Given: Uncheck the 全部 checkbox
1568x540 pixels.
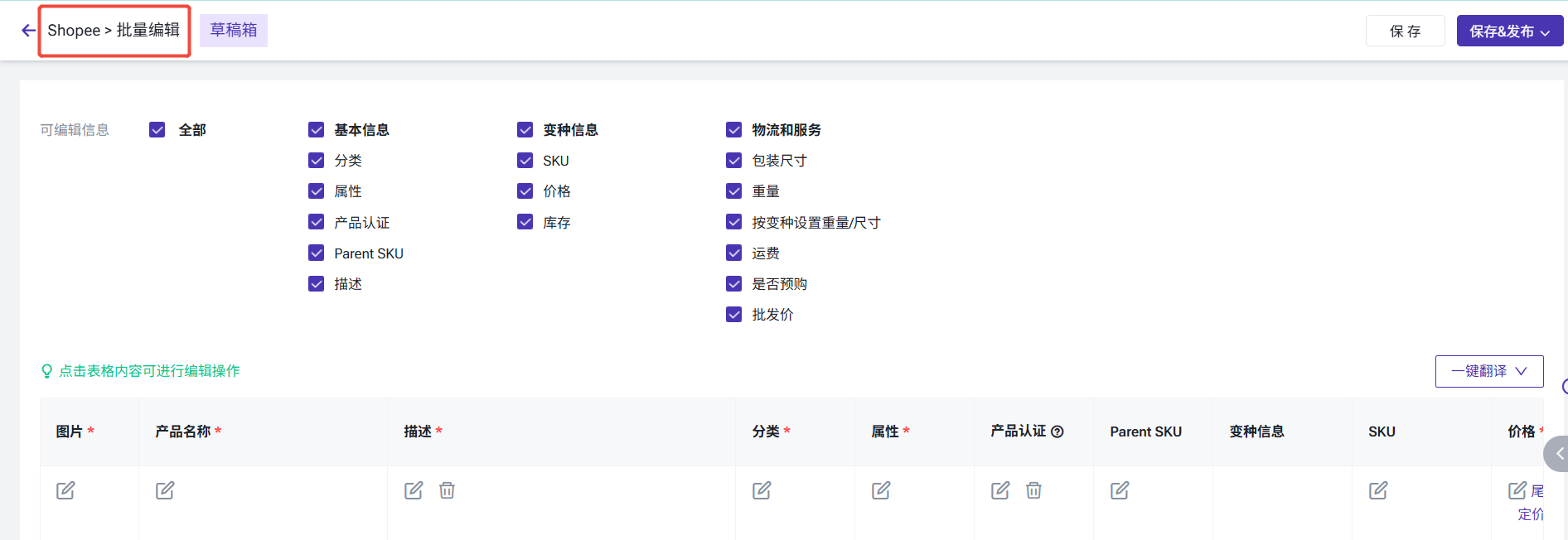Looking at the screenshot, I should 157,130.
